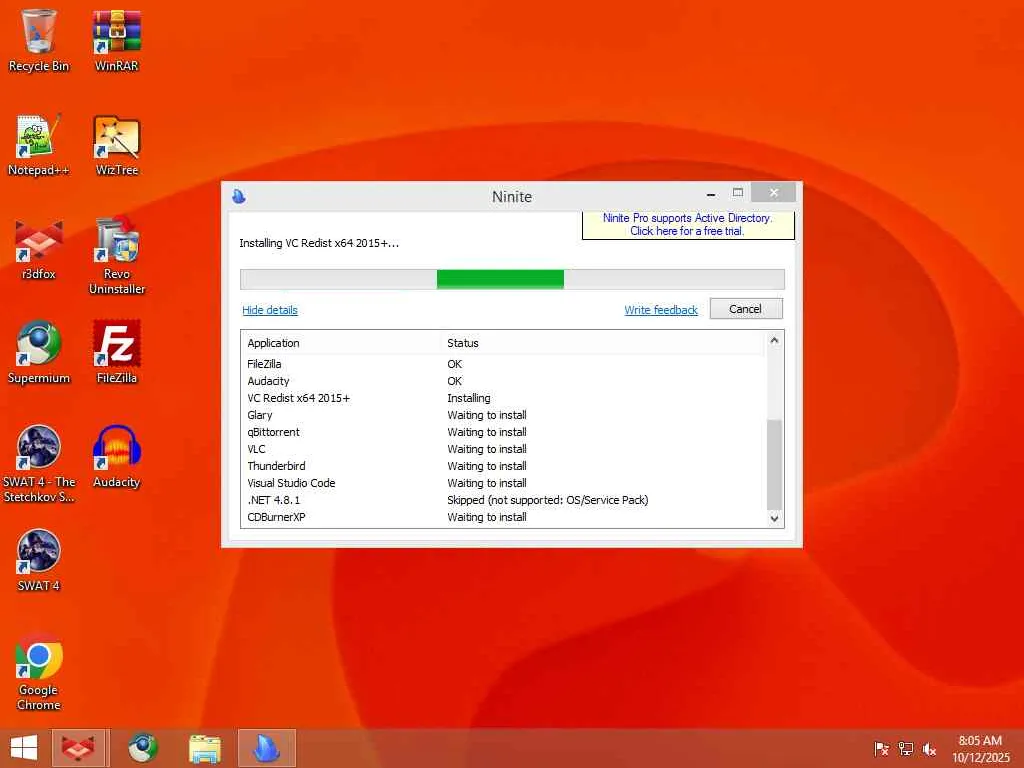The height and width of the screenshot is (768, 1024).
Task: Minimize the Ninite window
Action: 711,194
